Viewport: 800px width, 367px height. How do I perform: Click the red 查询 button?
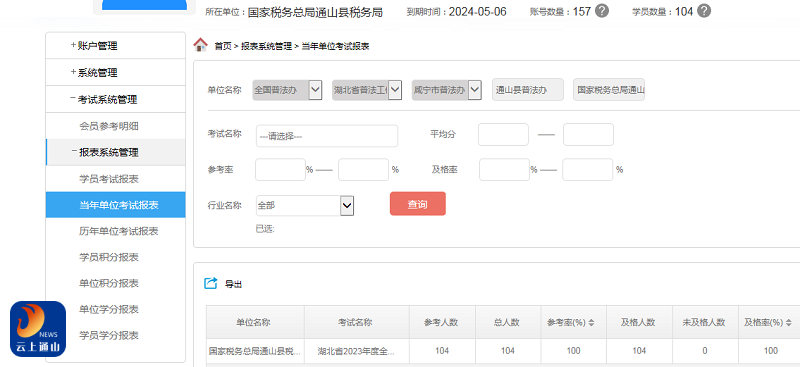(x=418, y=204)
